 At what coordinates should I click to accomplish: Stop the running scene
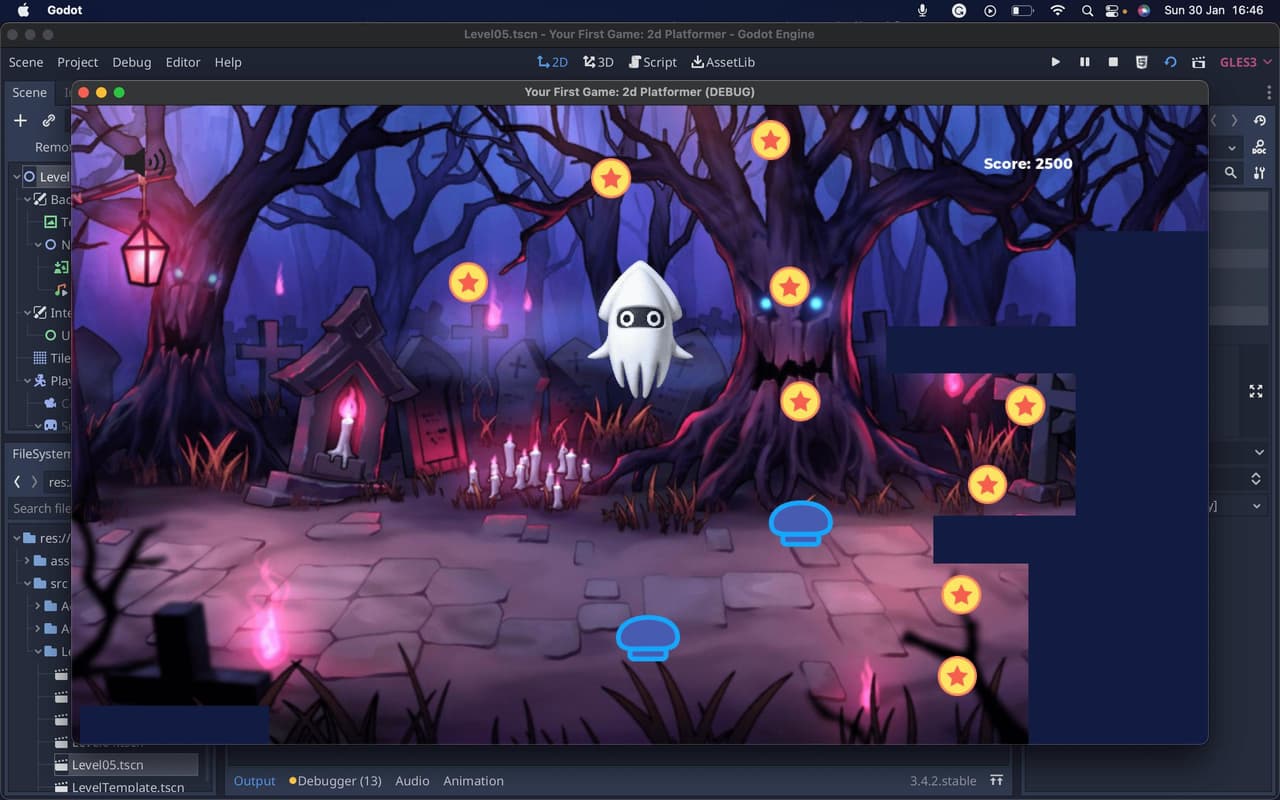pyautogui.click(x=1113, y=62)
